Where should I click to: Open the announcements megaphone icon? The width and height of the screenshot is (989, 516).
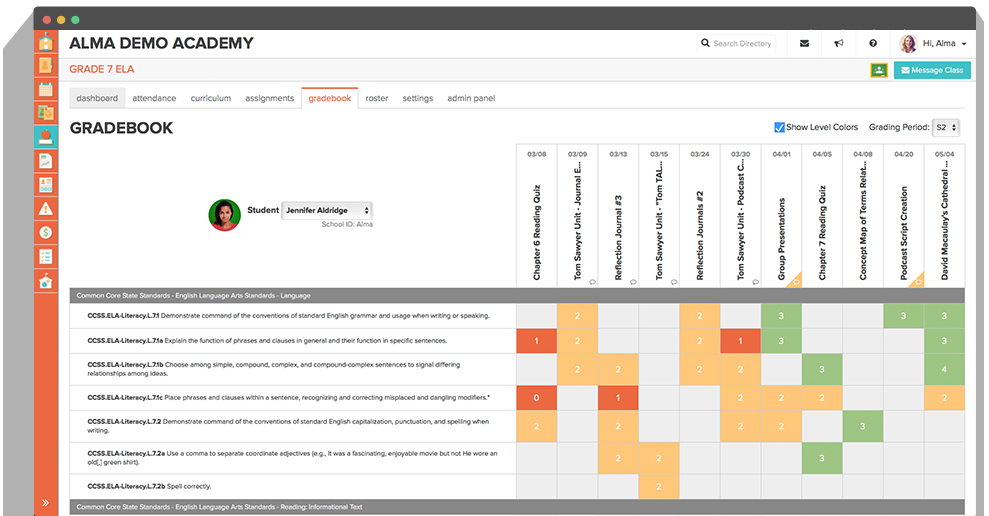point(839,44)
